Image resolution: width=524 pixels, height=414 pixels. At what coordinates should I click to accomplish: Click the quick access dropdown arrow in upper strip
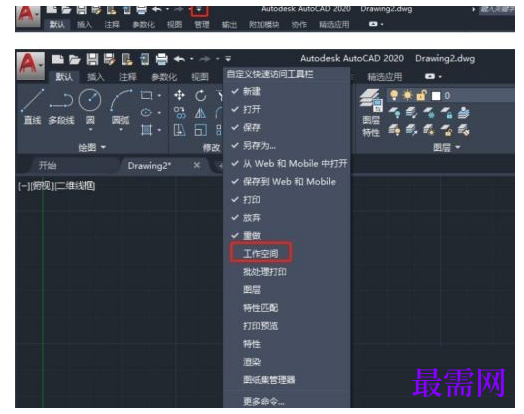(199, 10)
